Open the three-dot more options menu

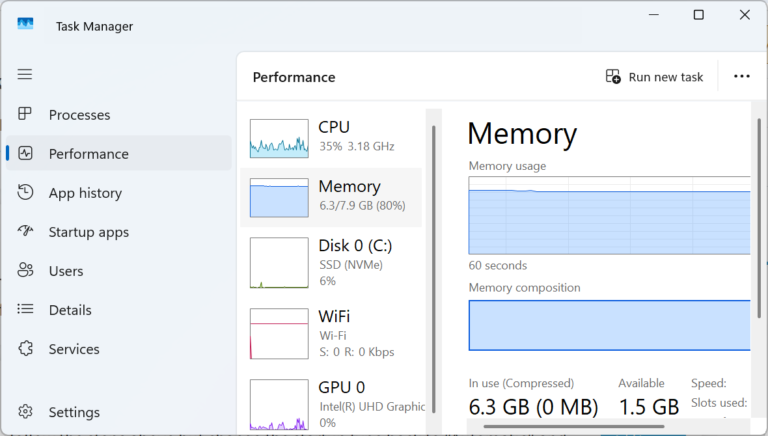(742, 76)
